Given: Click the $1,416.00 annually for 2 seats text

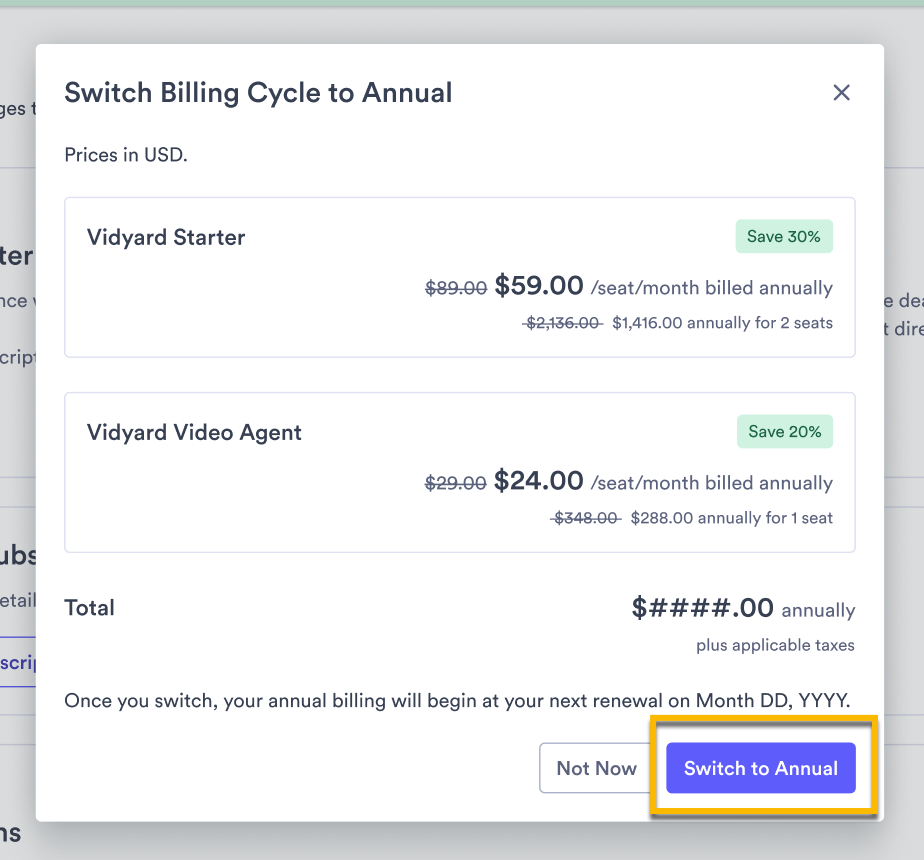Looking at the screenshot, I should pyautogui.click(x=723, y=322).
